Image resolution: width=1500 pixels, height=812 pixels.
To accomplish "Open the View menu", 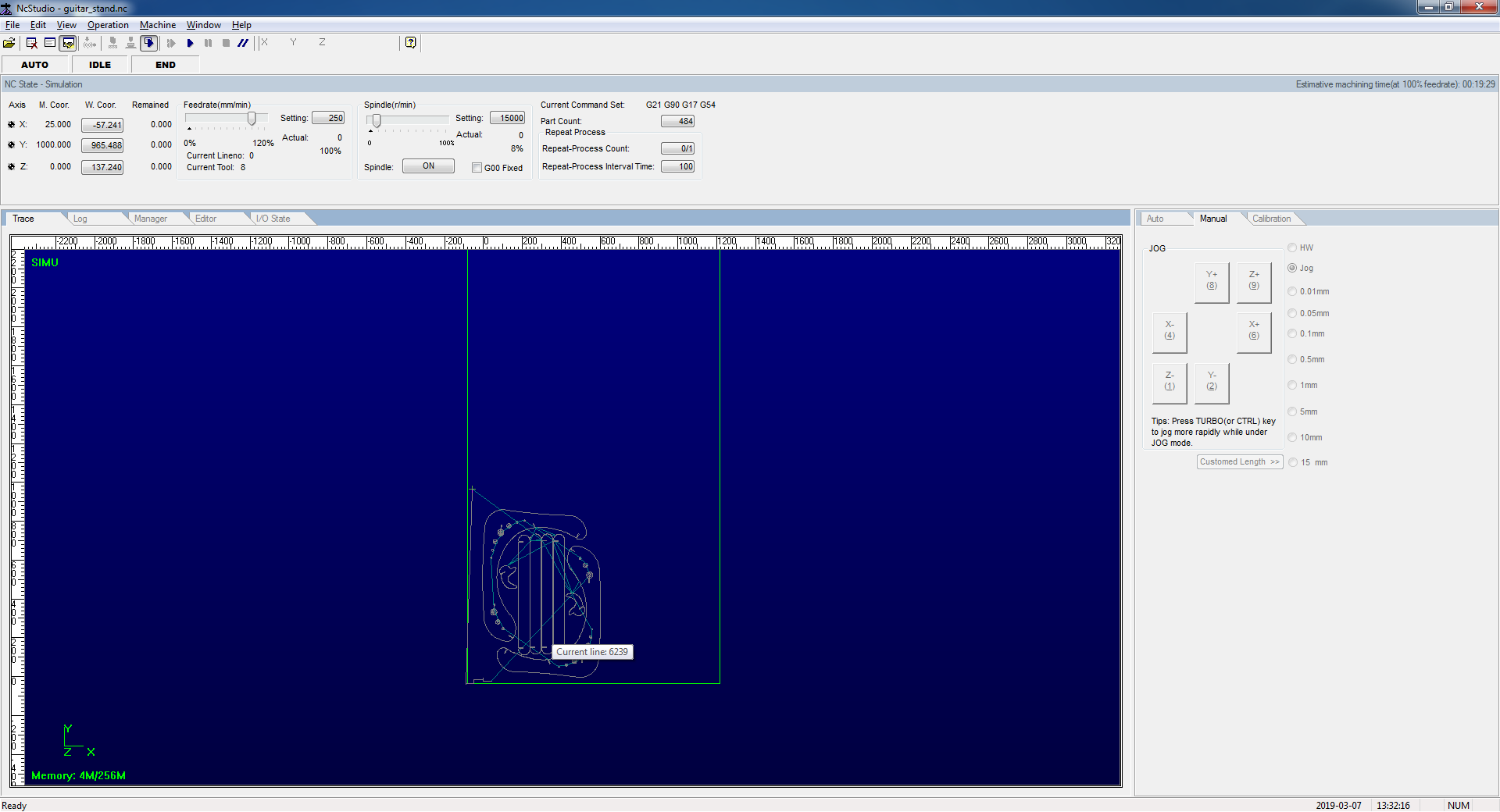I will (66, 25).
